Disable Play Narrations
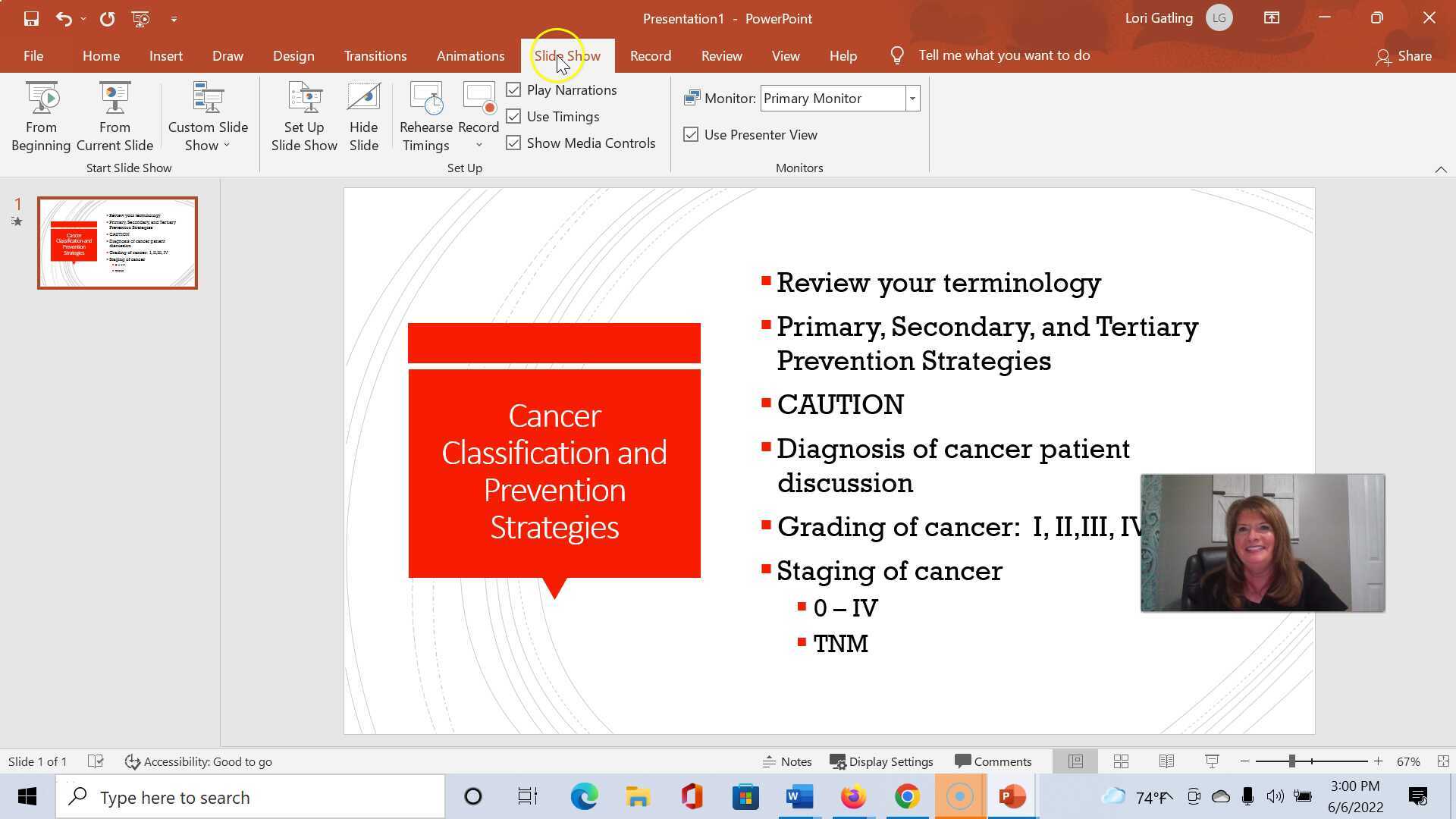 [513, 89]
